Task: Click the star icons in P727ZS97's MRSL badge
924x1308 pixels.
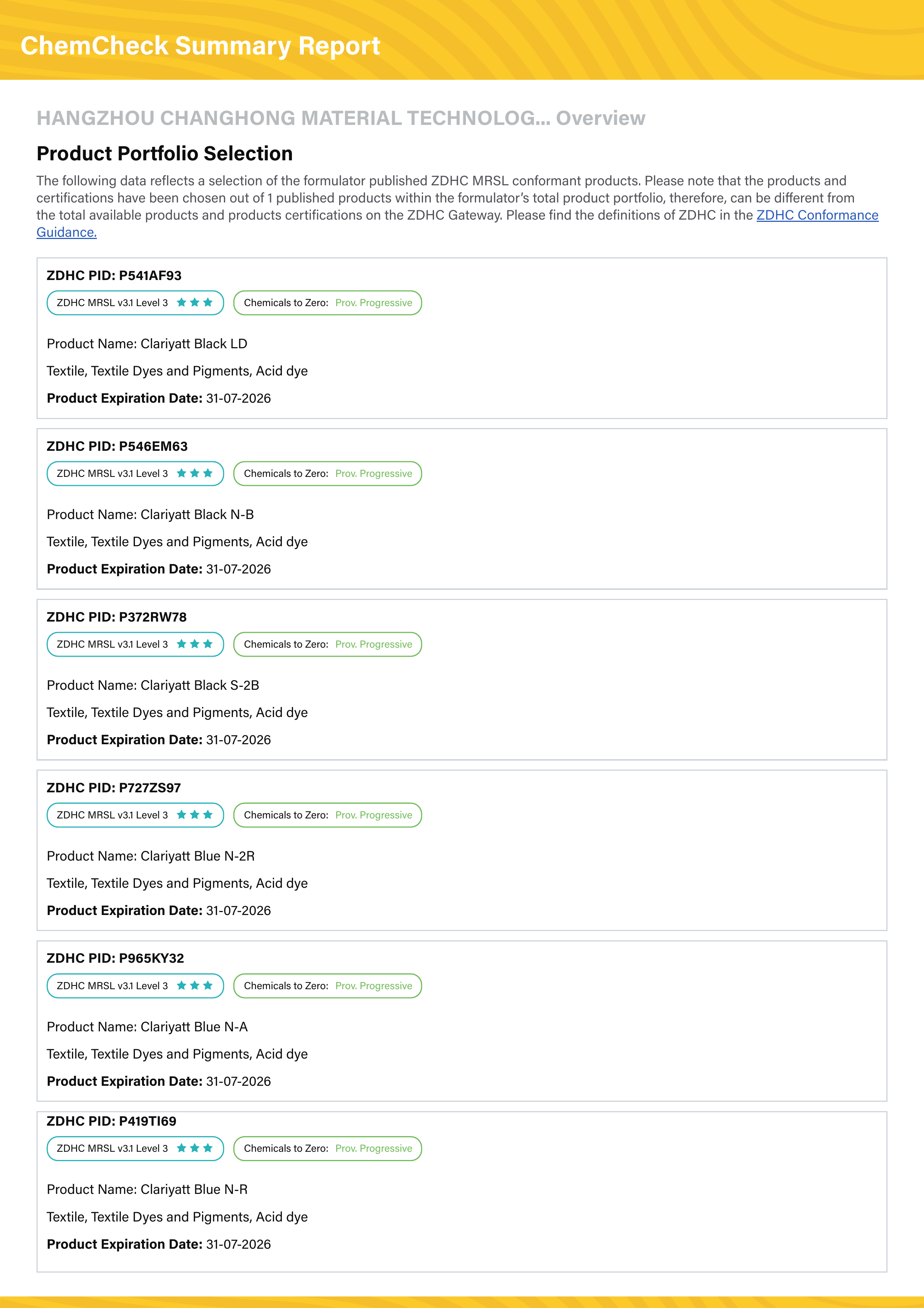Action: [195, 815]
